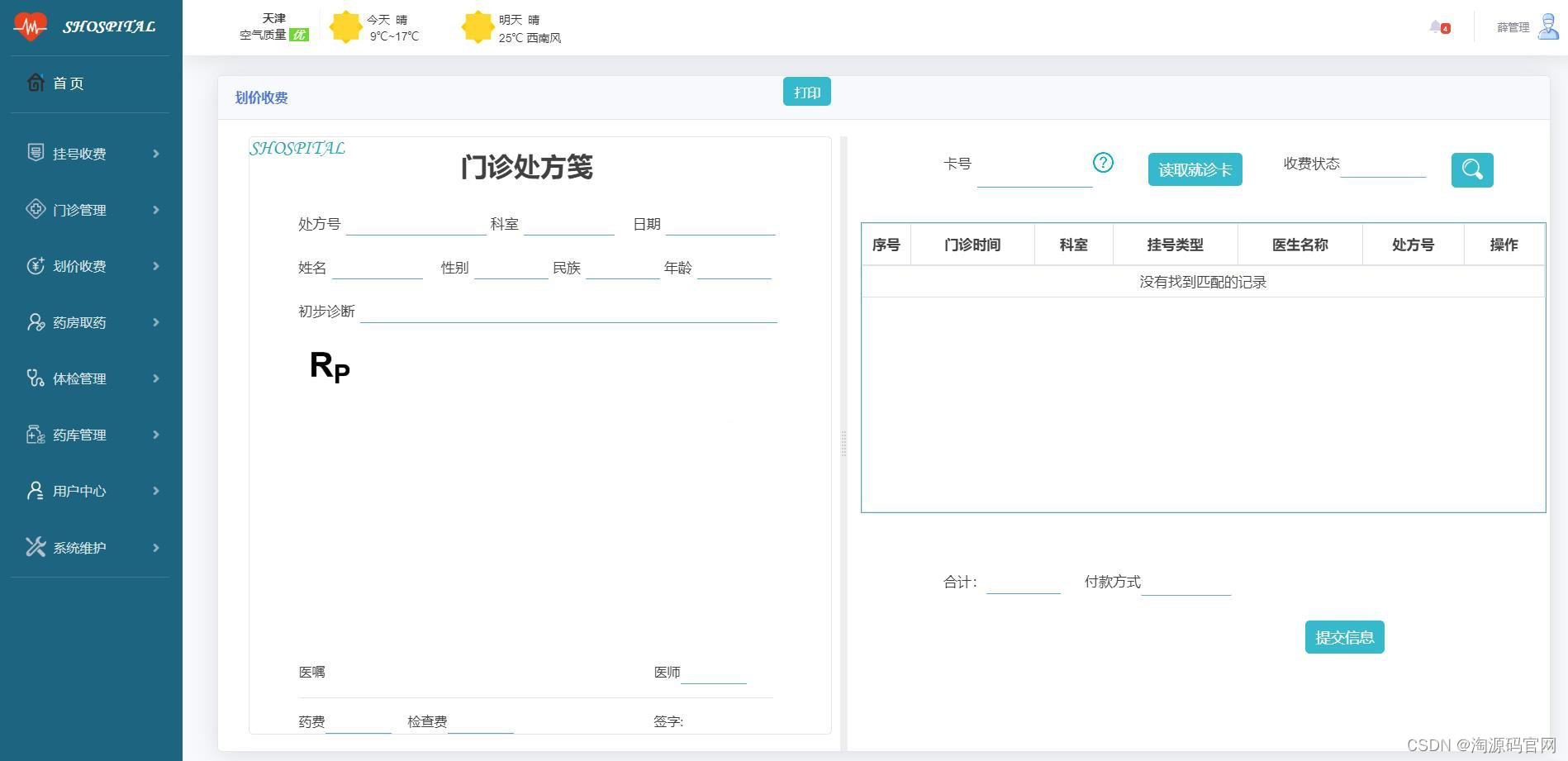Click the magnifier search button
The image size is (1568, 761).
(1472, 170)
